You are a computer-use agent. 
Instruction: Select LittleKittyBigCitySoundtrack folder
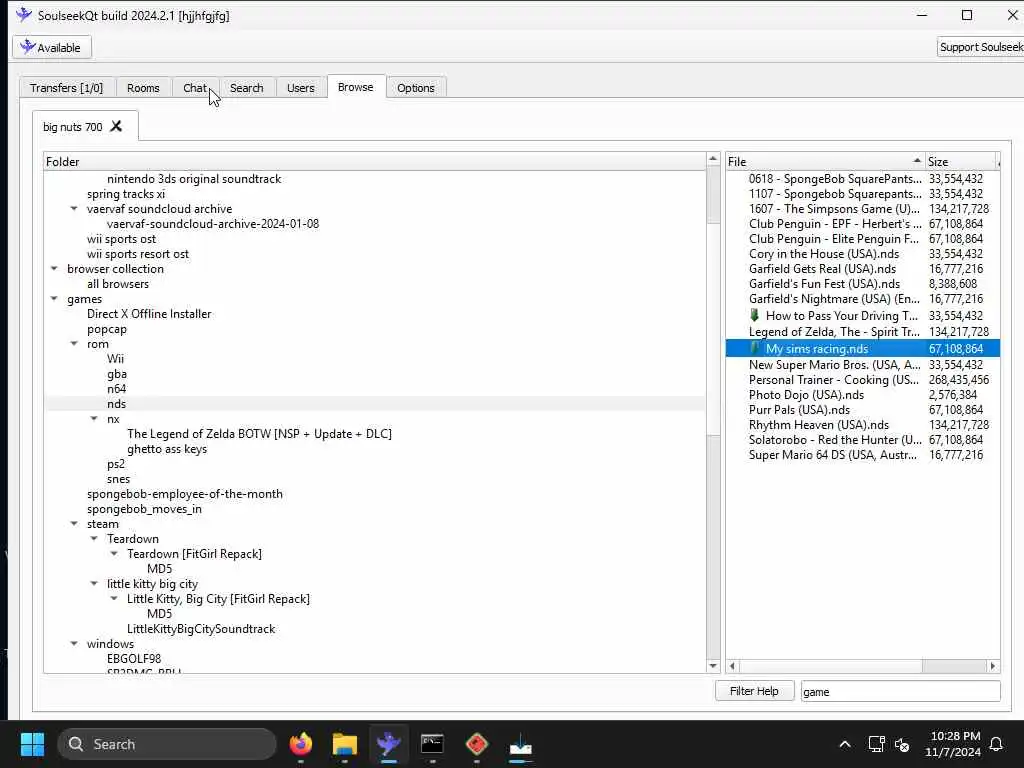[200, 629]
